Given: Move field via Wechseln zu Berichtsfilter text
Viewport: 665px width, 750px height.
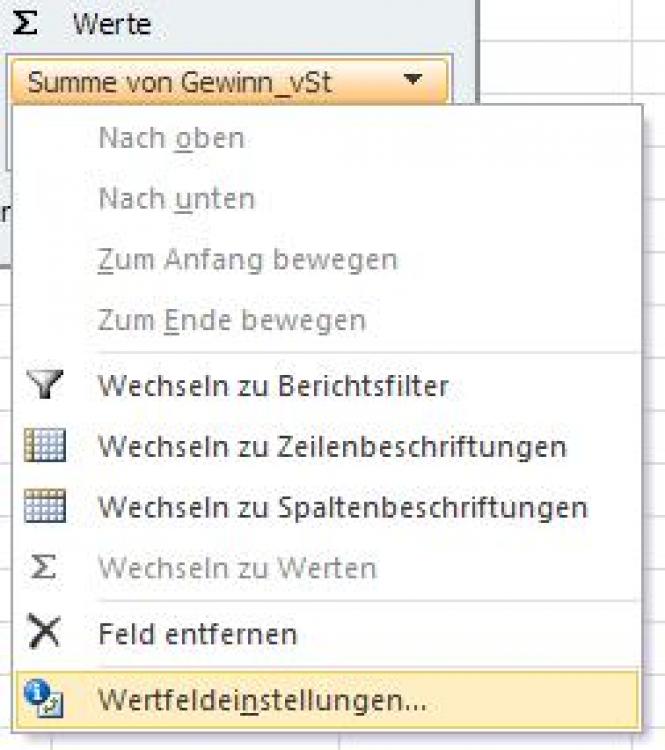Looking at the screenshot, I should pos(273,385).
